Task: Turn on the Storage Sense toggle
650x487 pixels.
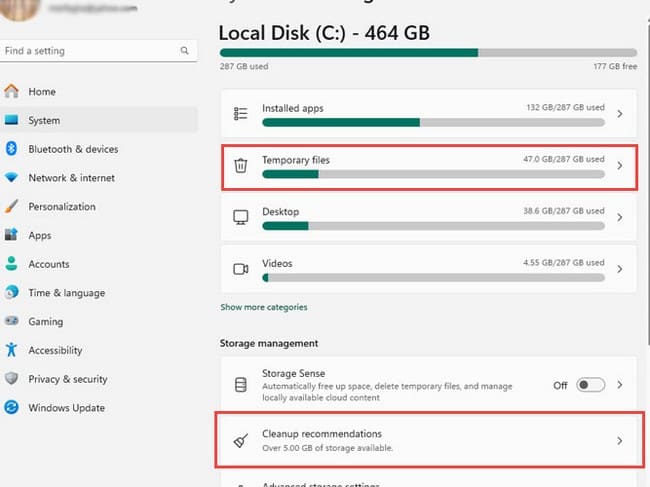Action: point(590,384)
